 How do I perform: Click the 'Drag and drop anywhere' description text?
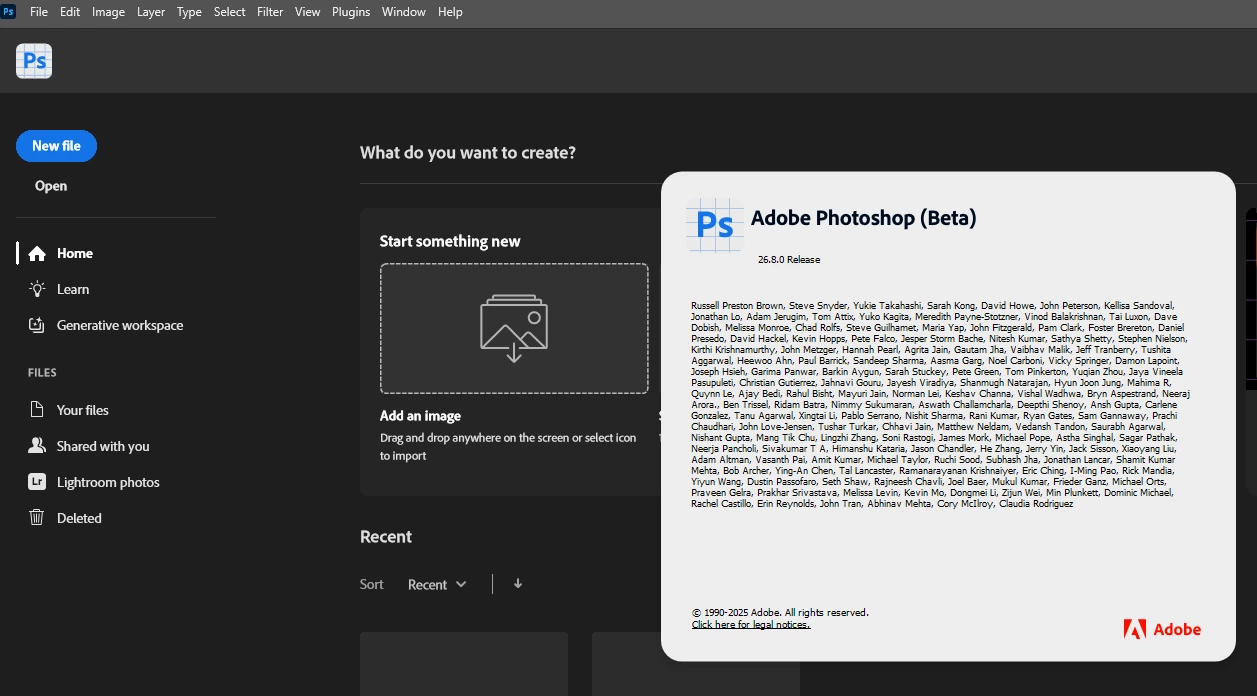click(508, 447)
